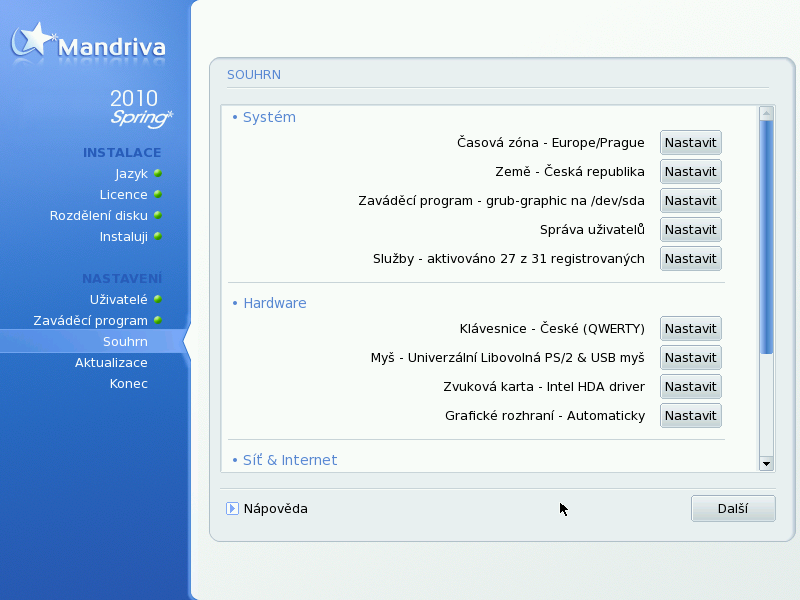Configure Zaváděcí program grub-graphic via Nastavit
This screenshot has height=600, width=800.
[x=690, y=201]
